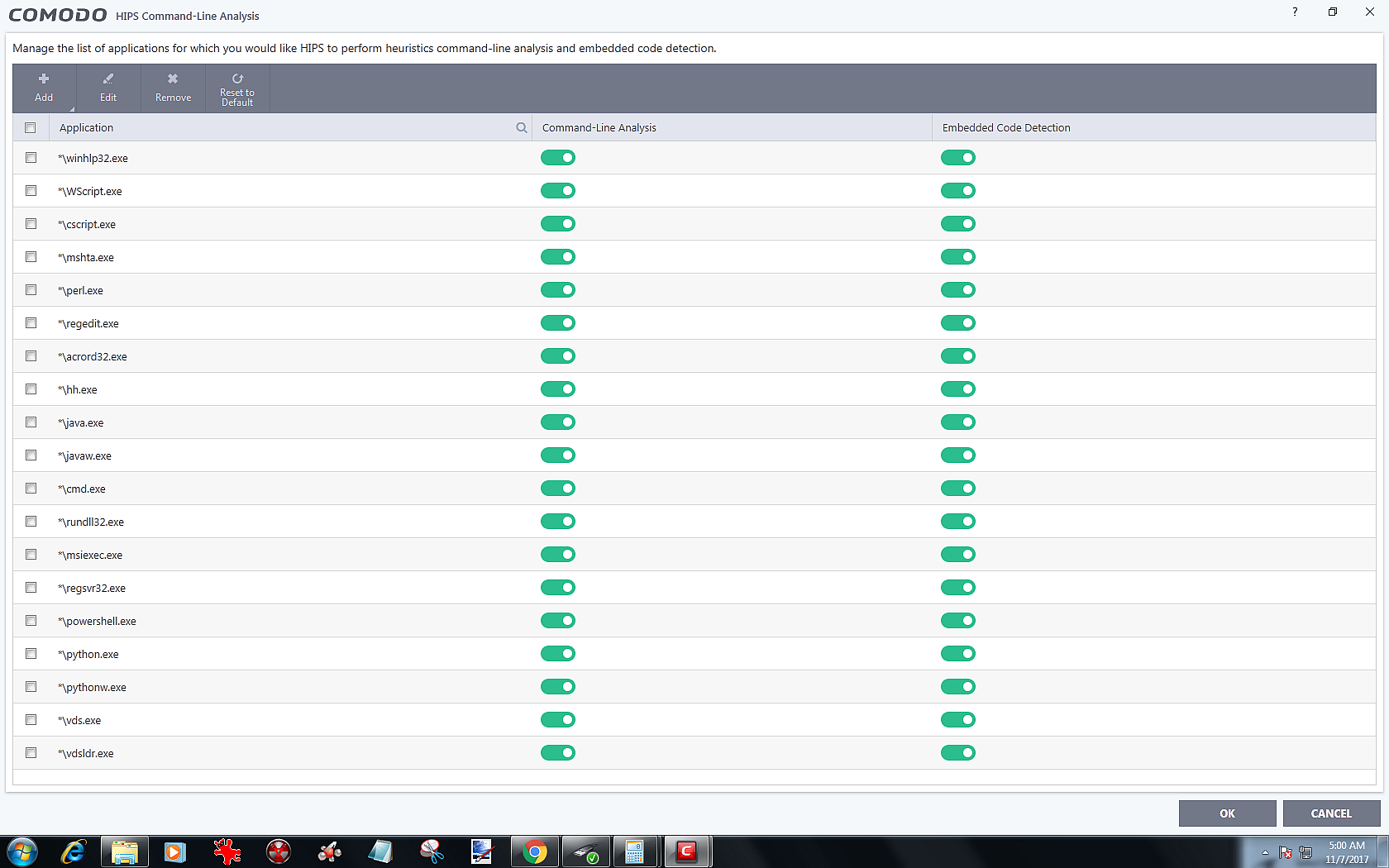Confirm changes with the OK button
The height and width of the screenshot is (868, 1389).
point(1228,813)
